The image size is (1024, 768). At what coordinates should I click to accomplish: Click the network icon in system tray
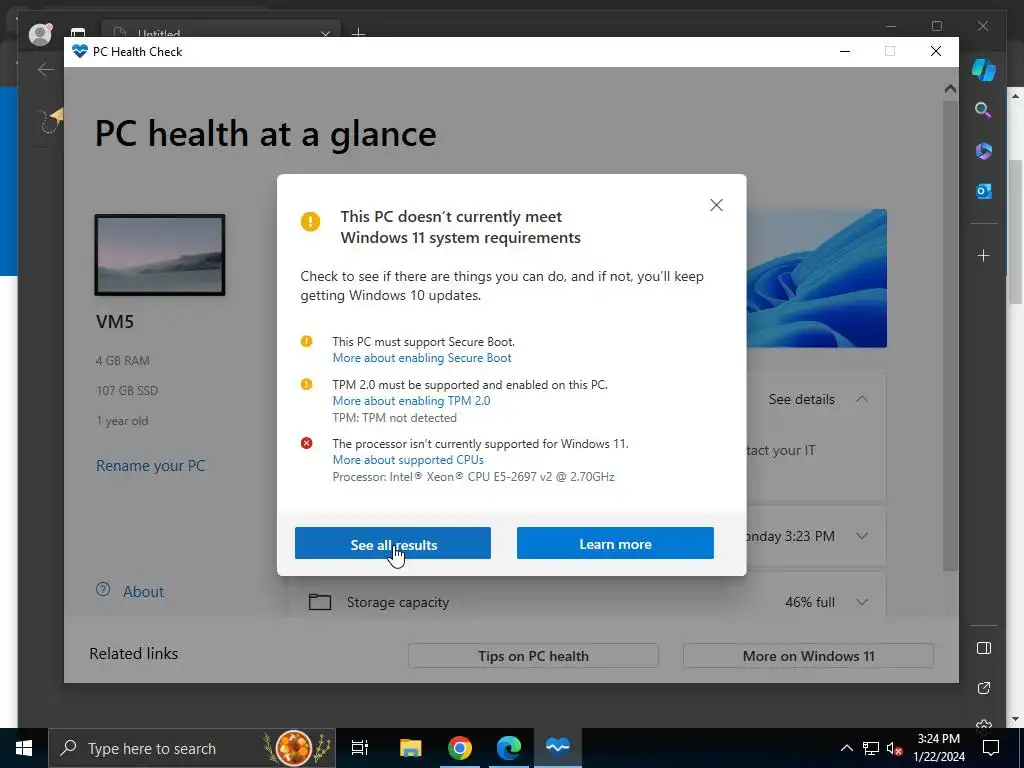coord(871,748)
